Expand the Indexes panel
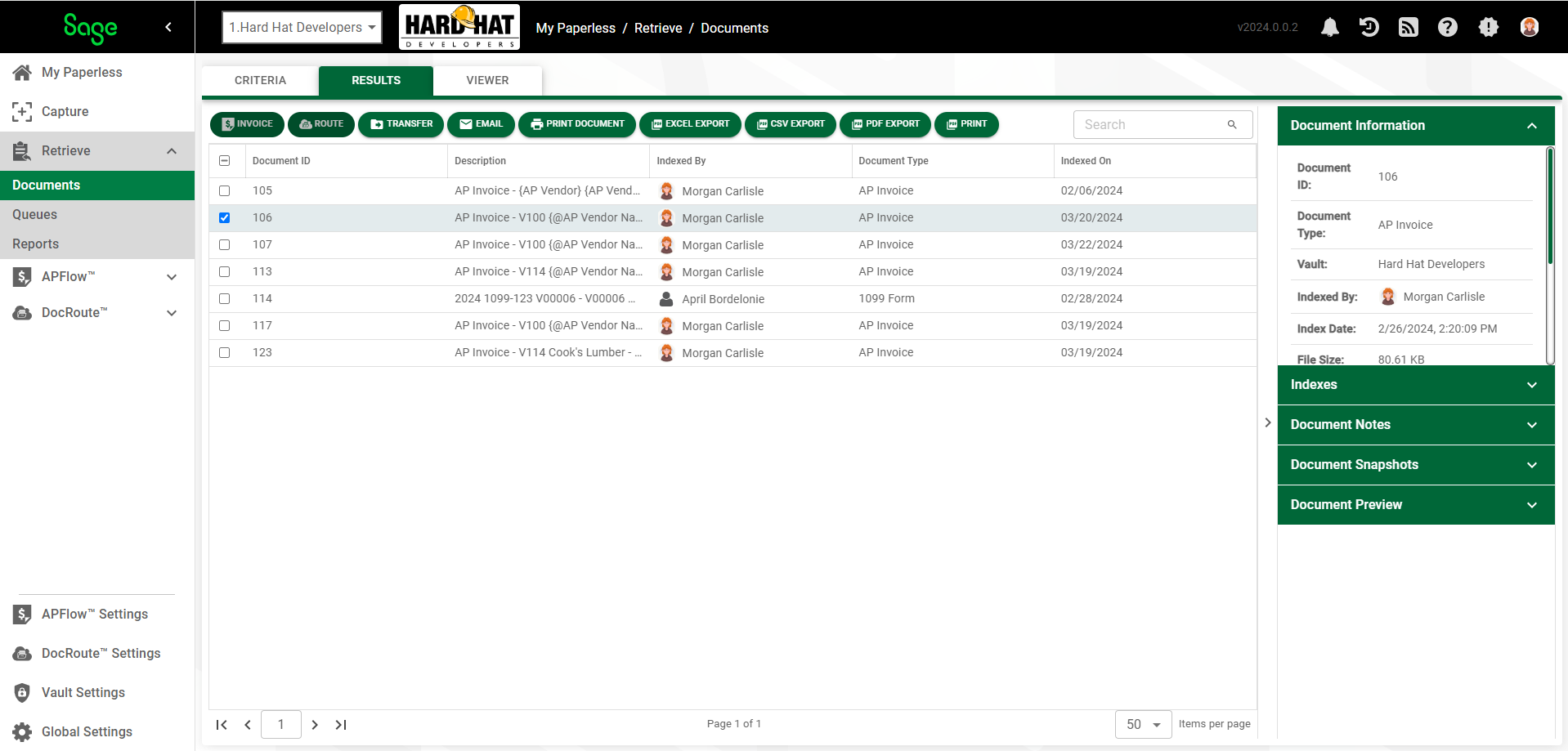The width and height of the screenshot is (1568, 751). (x=1416, y=385)
